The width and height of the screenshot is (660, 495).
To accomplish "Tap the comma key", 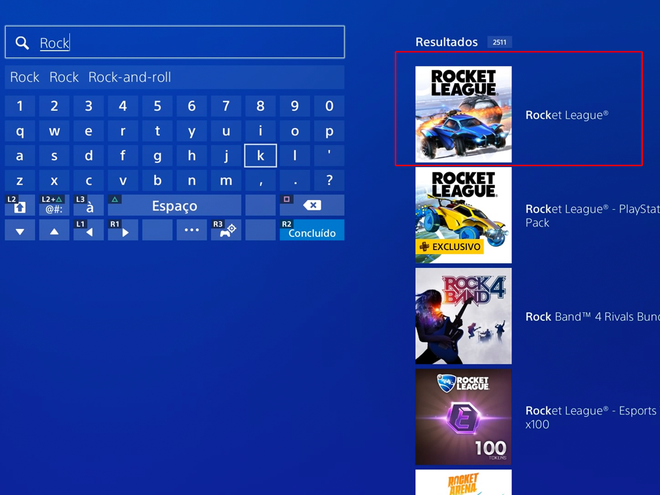I will click(261, 181).
